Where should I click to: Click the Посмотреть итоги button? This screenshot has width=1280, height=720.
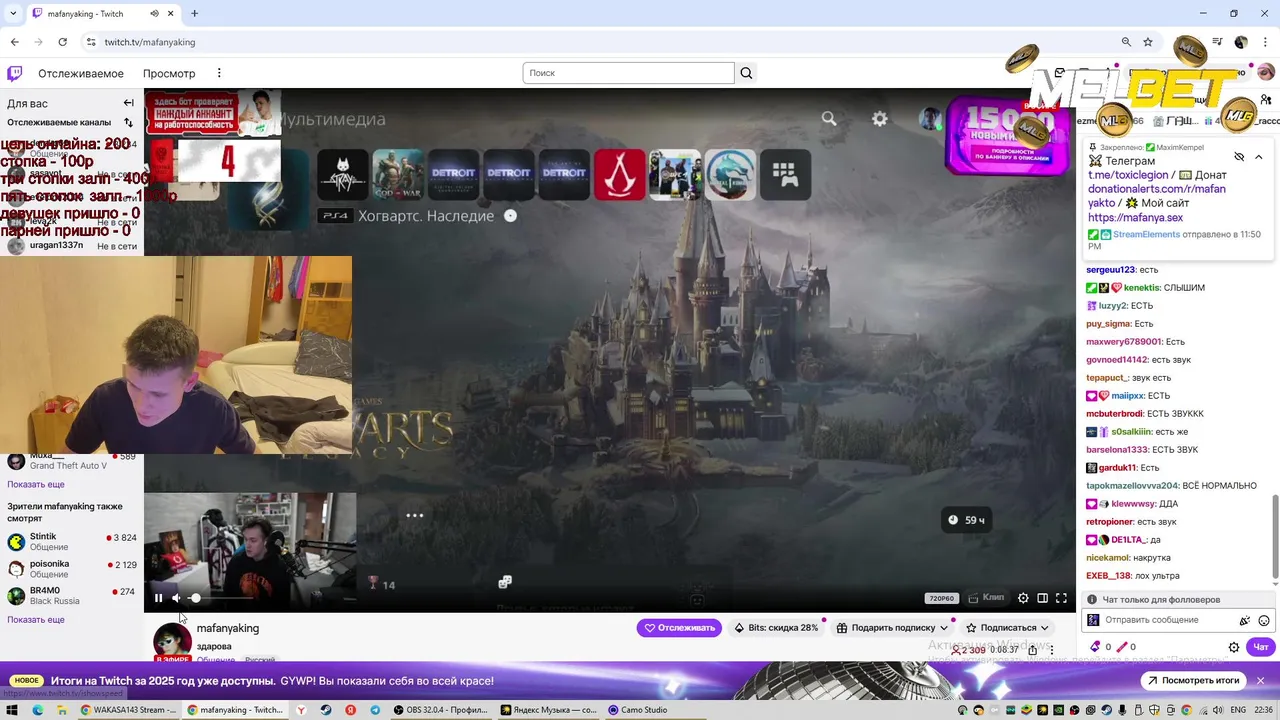coord(1195,681)
